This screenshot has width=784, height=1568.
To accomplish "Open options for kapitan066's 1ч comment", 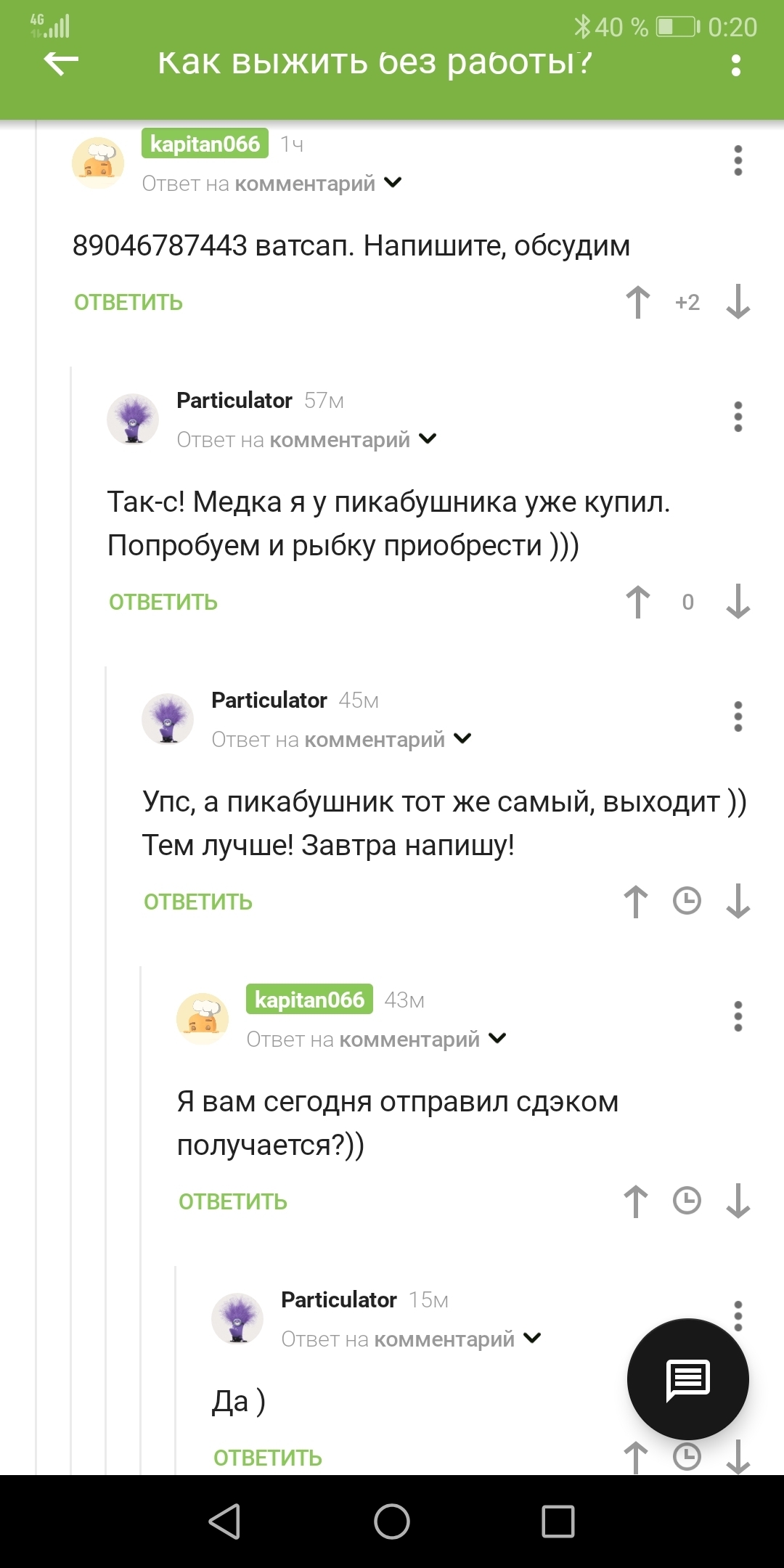I will tap(738, 160).
